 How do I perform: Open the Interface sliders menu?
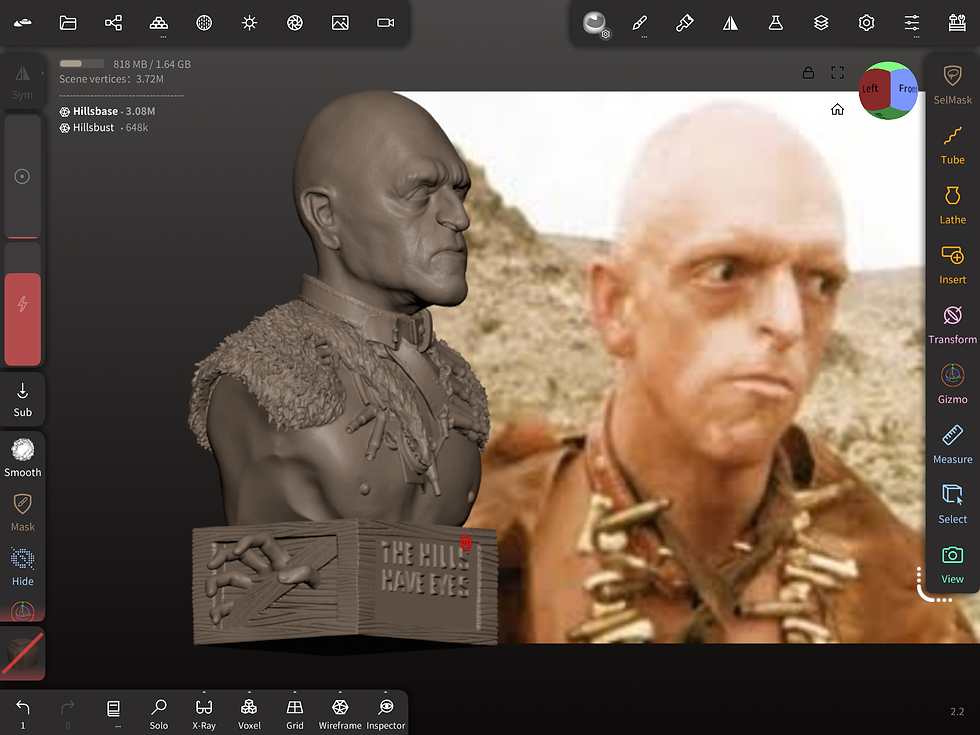[912, 24]
